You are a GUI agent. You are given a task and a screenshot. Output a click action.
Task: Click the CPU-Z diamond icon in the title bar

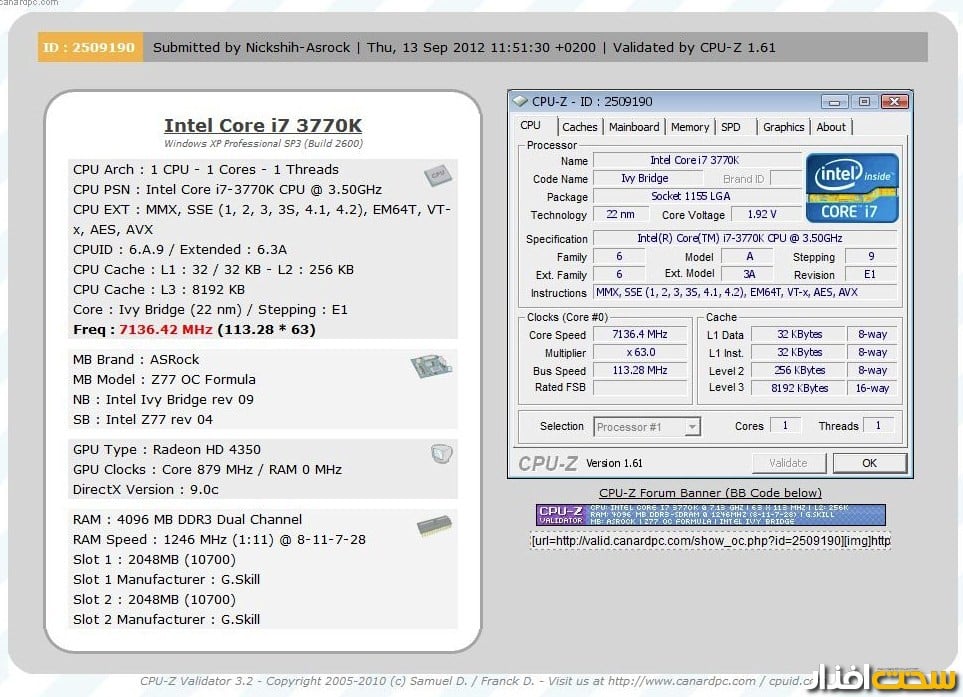(x=520, y=101)
